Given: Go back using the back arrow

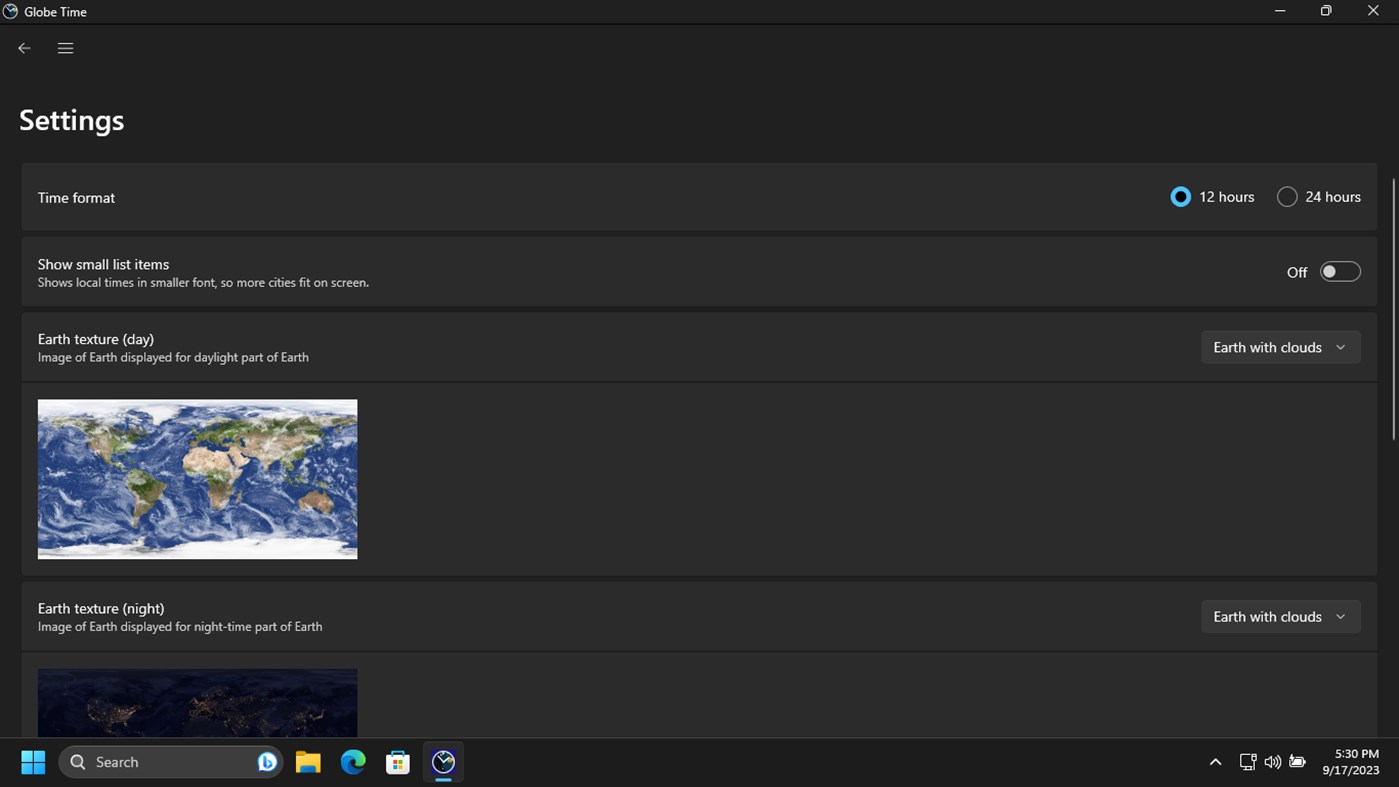Looking at the screenshot, I should click(24, 48).
